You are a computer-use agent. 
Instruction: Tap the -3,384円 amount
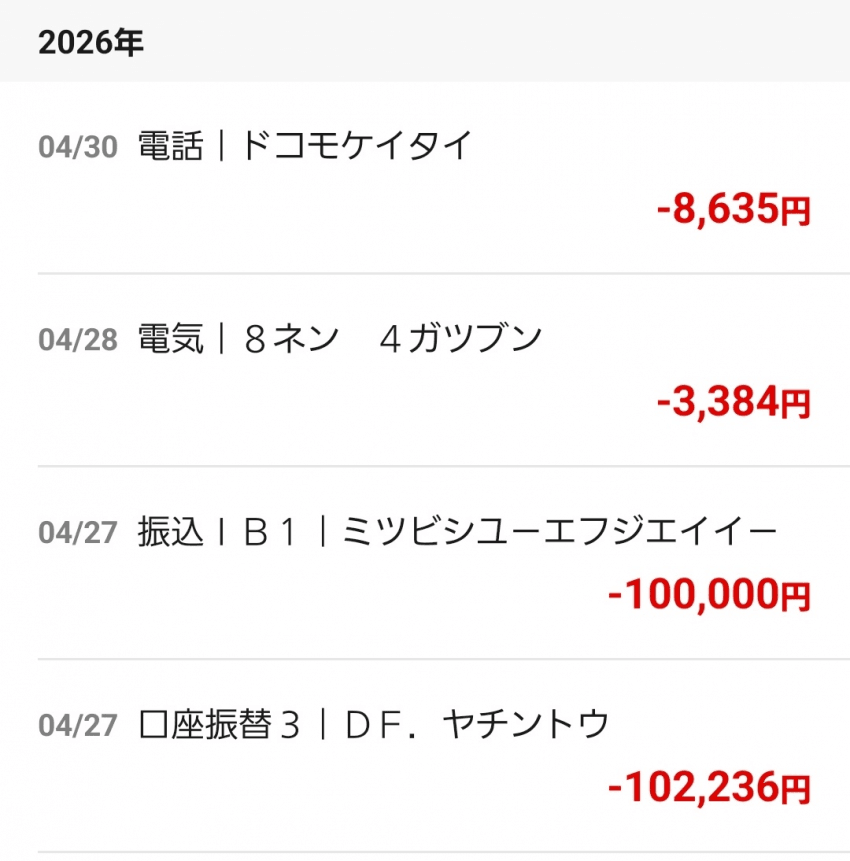click(x=734, y=402)
